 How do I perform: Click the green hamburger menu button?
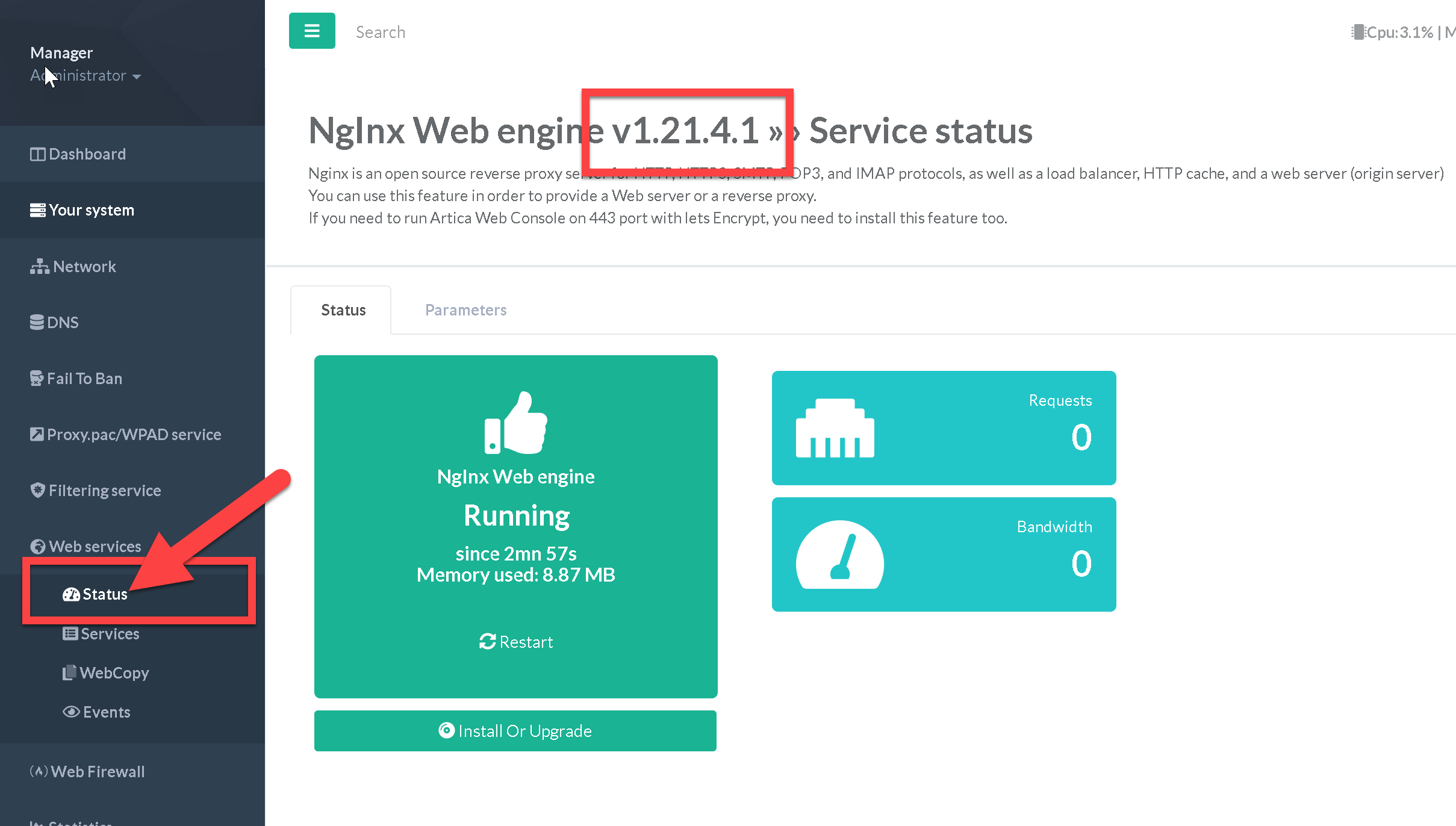point(312,31)
